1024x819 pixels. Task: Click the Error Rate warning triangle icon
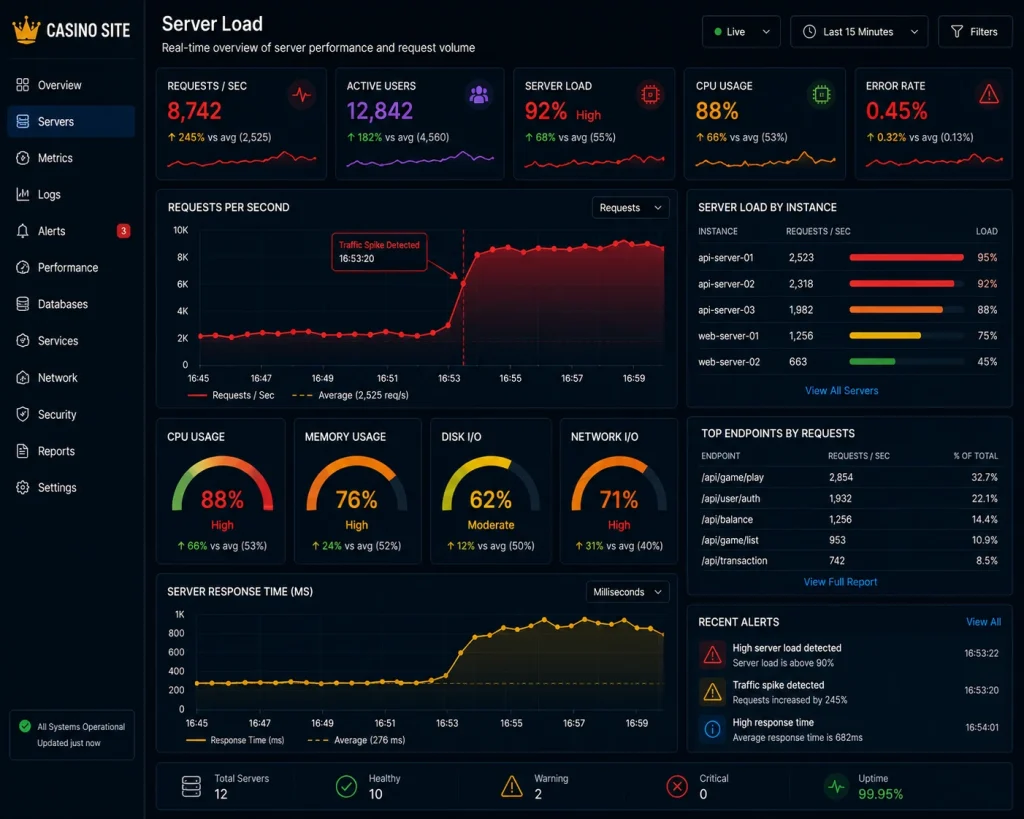point(989,95)
